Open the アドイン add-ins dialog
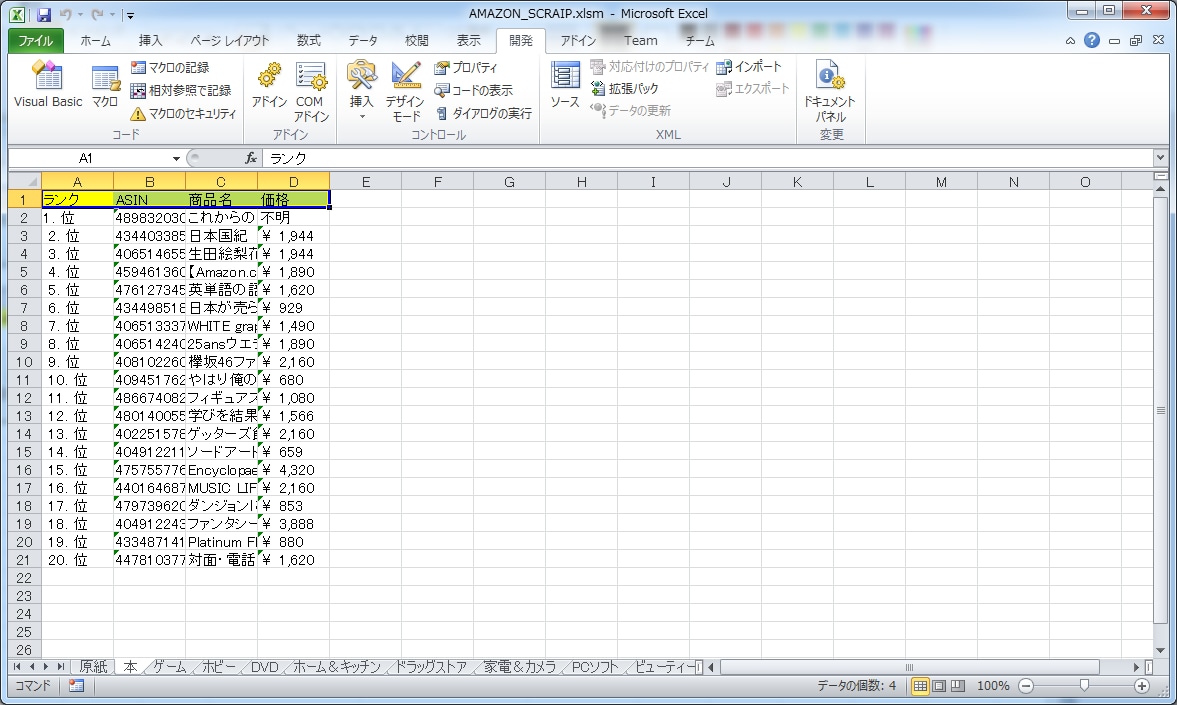Viewport: 1177px width, 705px height. point(269,85)
